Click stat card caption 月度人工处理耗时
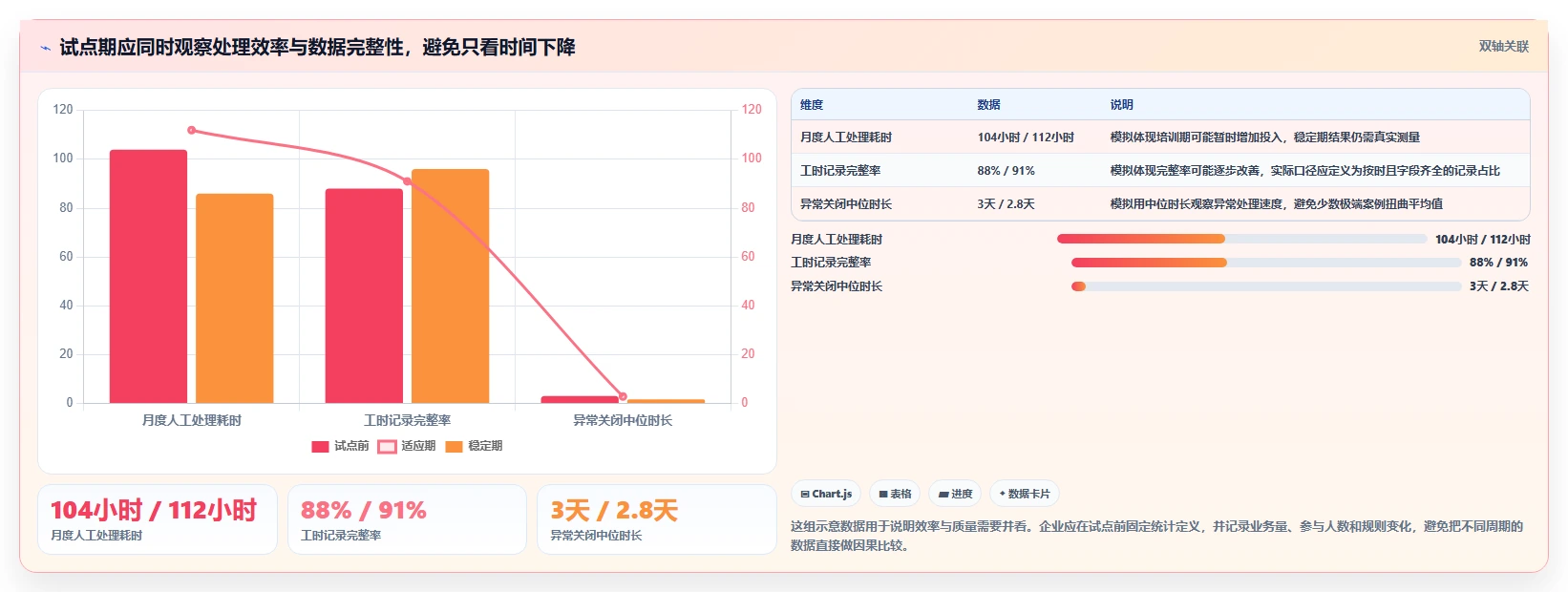This screenshot has width=1568, height=592. click(x=96, y=536)
